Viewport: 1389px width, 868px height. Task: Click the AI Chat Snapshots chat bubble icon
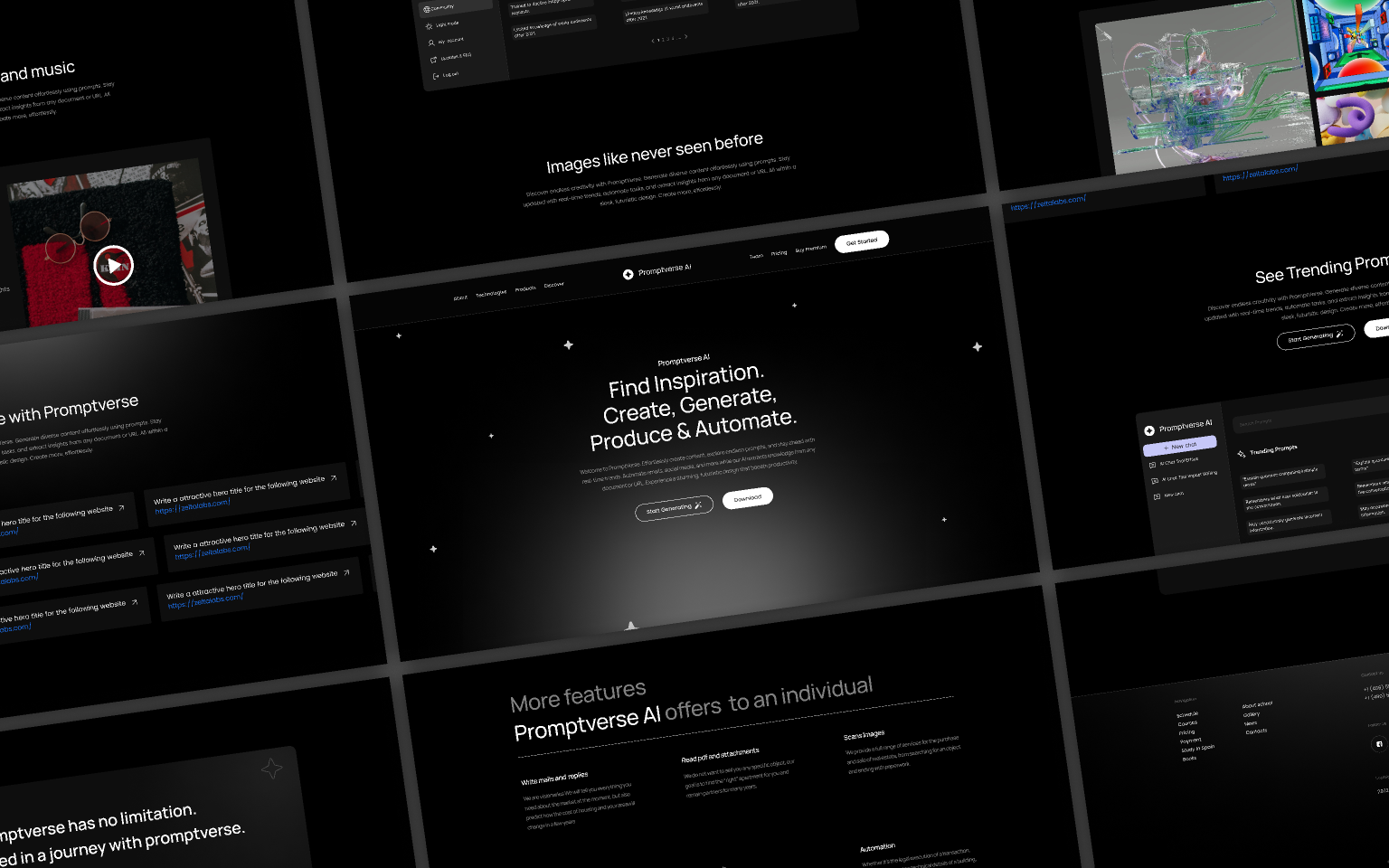point(1151,464)
